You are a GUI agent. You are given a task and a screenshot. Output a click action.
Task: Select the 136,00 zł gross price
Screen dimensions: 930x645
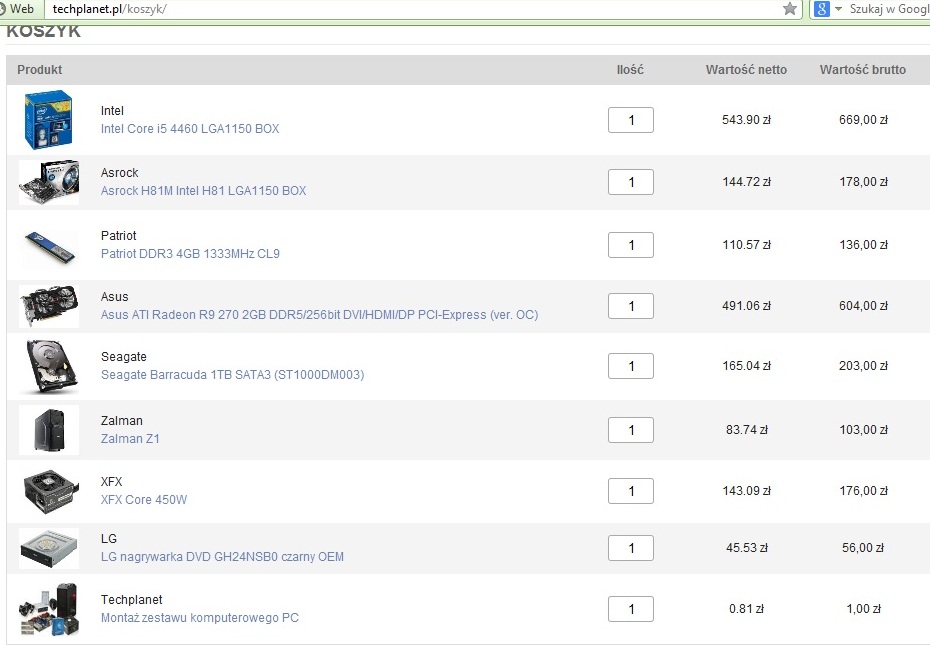coord(864,245)
